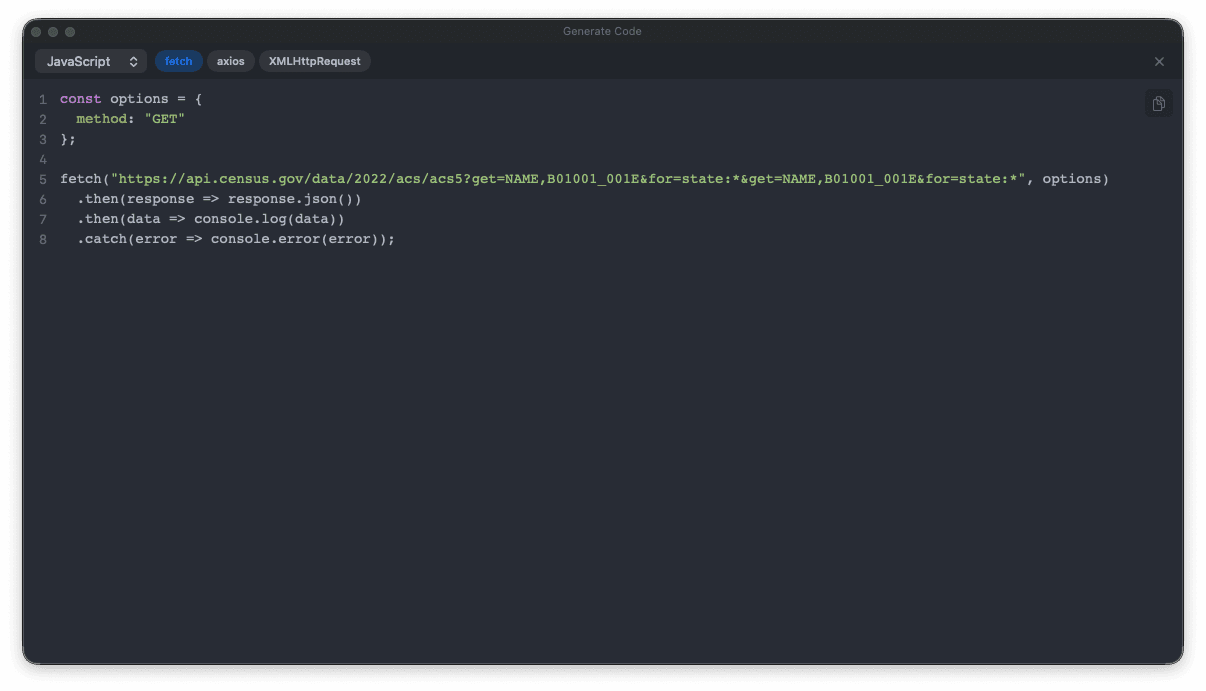Select the XMLHttpRequest tab

pos(313,61)
